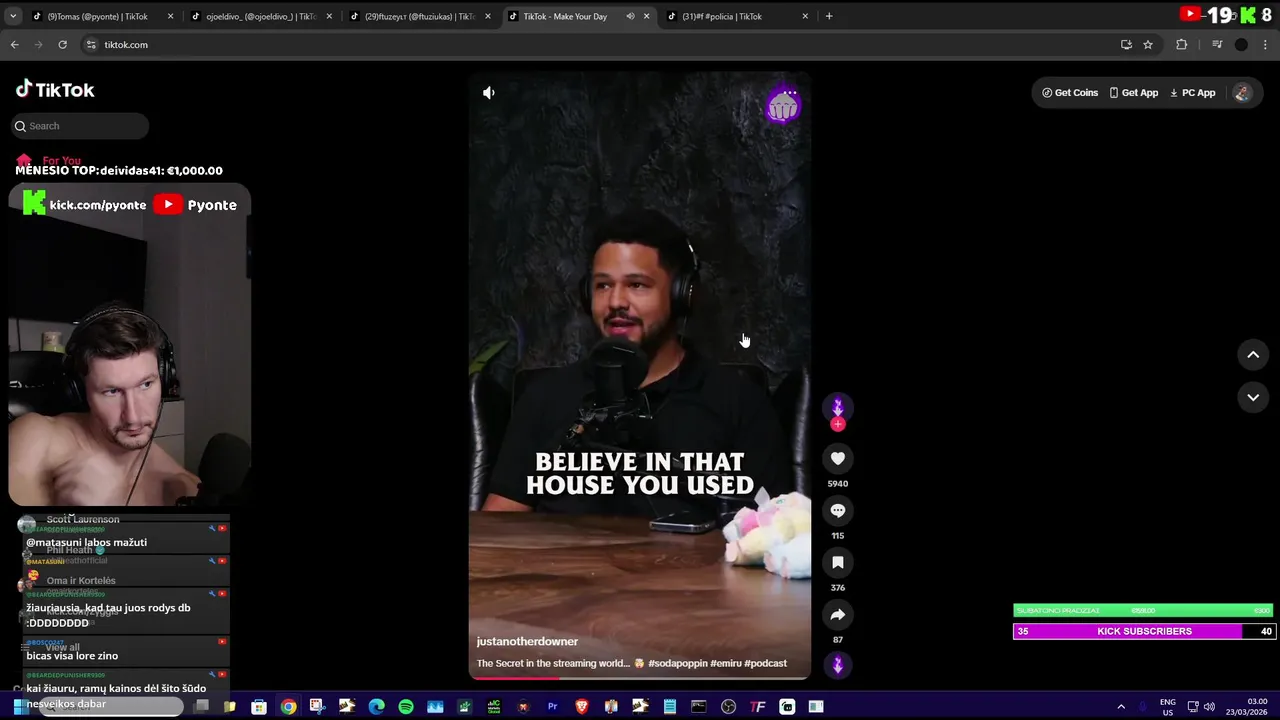Viewport: 1280px width, 720px height.
Task: Open the Chrome profile circle icon
Action: [1241, 45]
